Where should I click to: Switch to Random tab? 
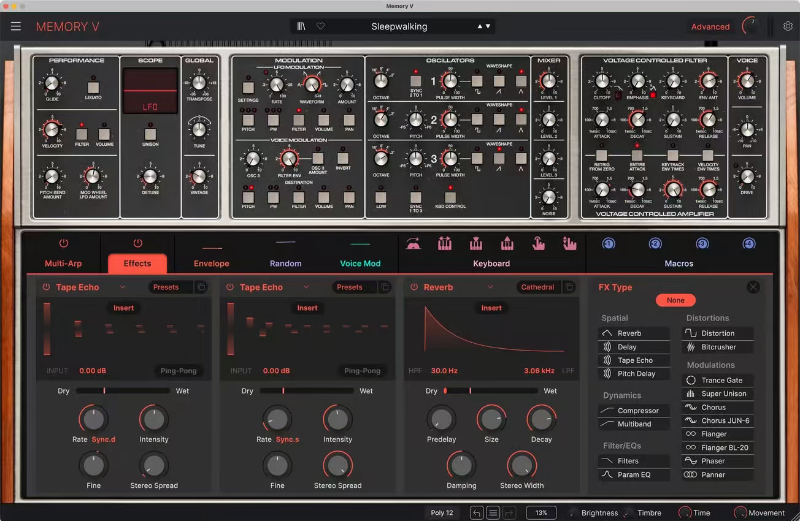pos(285,263)
